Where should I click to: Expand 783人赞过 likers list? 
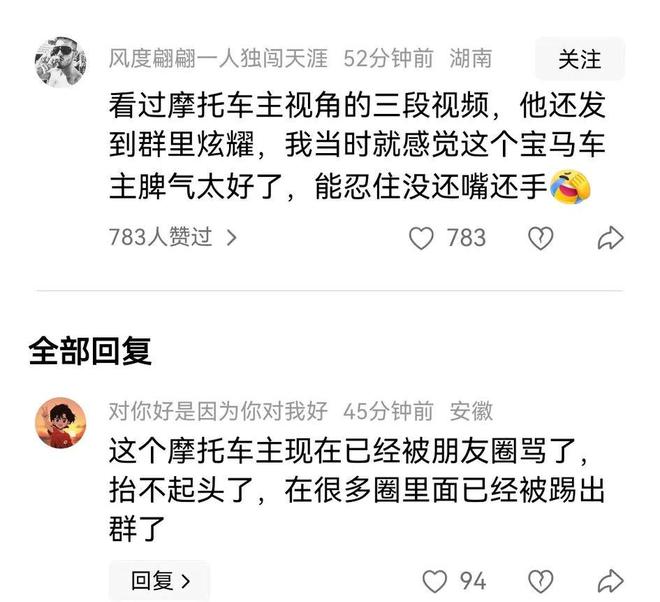(x=173, y=237)
